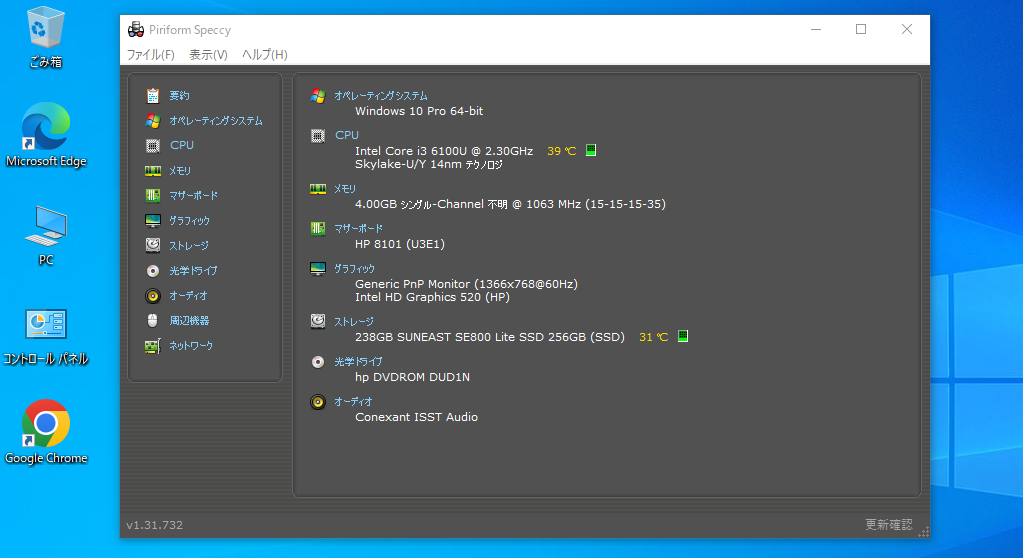
Task: Click the 光学ドライブ disc icon in sidebar
Action: (153, 271)
